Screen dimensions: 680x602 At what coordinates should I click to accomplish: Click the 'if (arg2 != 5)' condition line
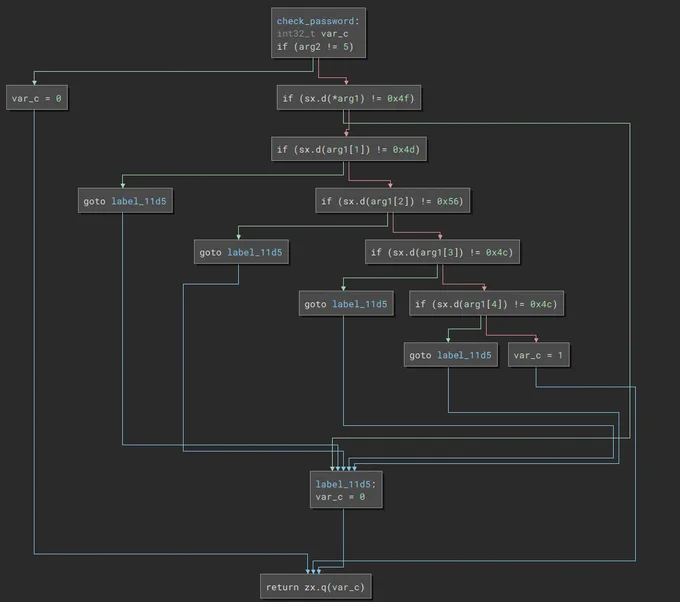click(x=315, y=46)
